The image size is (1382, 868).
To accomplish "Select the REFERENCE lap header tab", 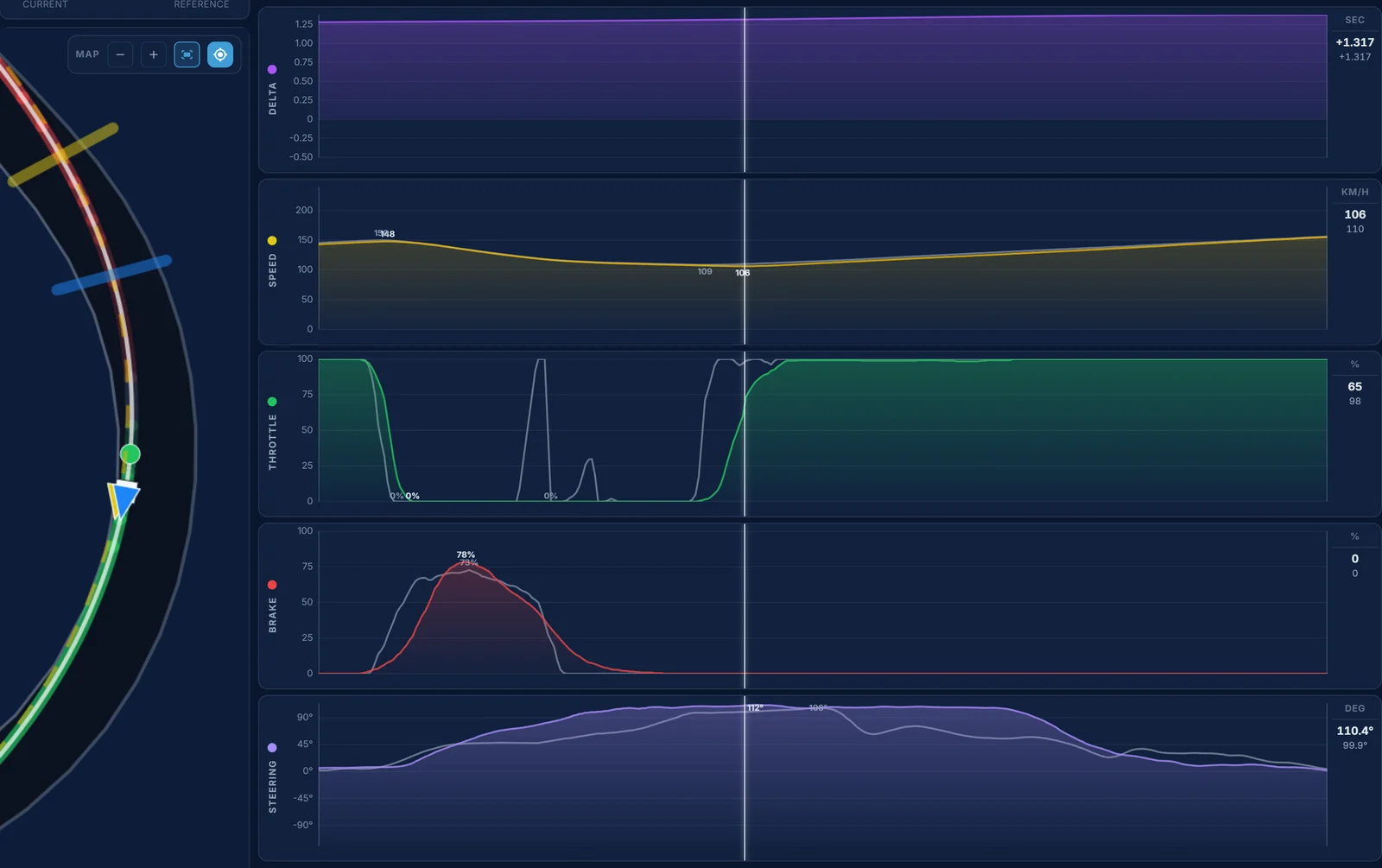I will coord(201,4).
